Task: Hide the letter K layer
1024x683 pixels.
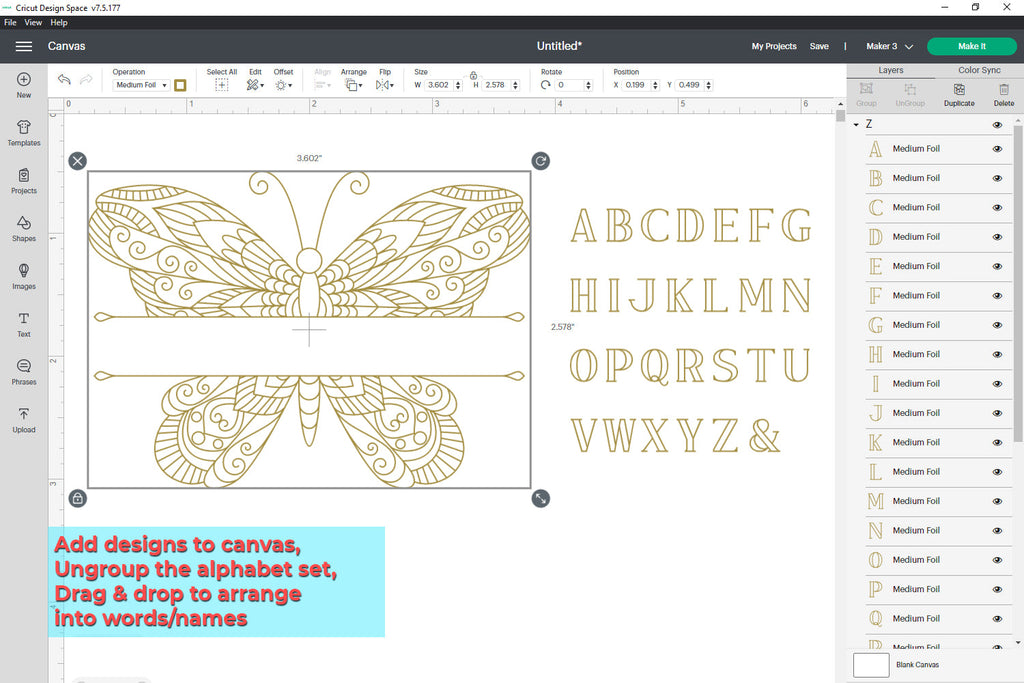Action: 997,443
